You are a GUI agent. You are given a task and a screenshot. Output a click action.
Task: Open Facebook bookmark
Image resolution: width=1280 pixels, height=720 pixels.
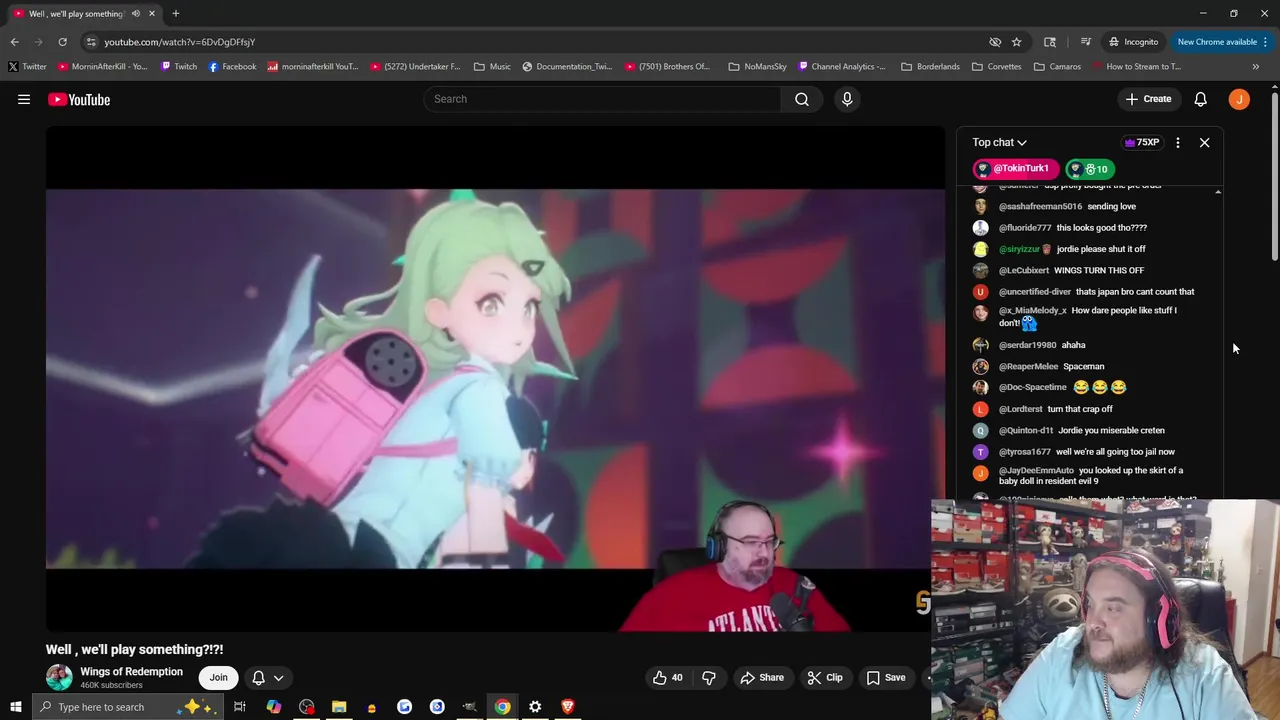click(x=232, y=67)
